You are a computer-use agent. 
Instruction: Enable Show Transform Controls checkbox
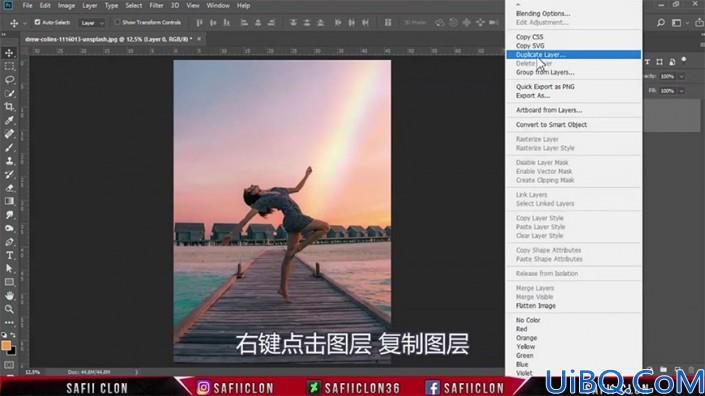coord(117,22)
